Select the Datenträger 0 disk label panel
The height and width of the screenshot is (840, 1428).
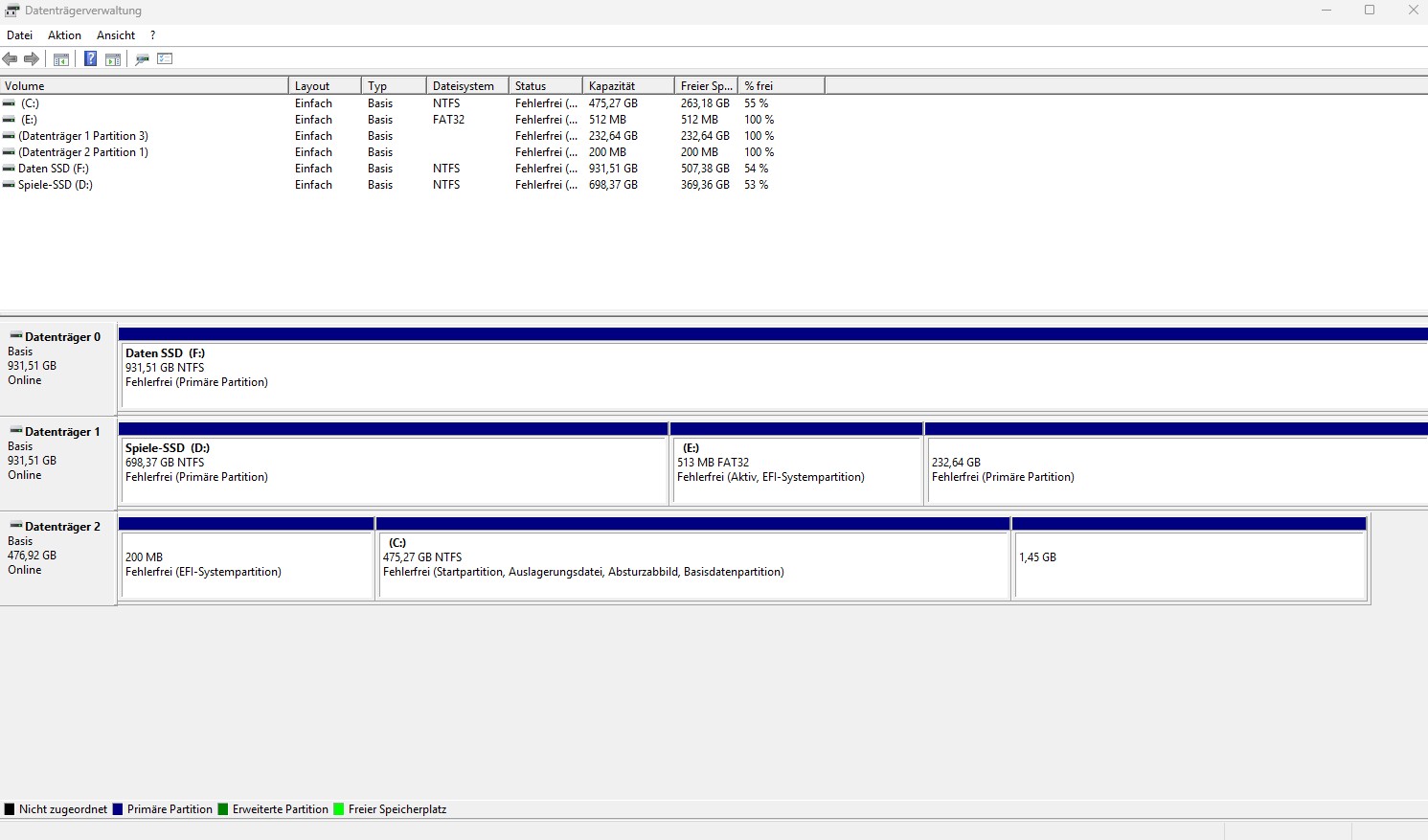58,369
